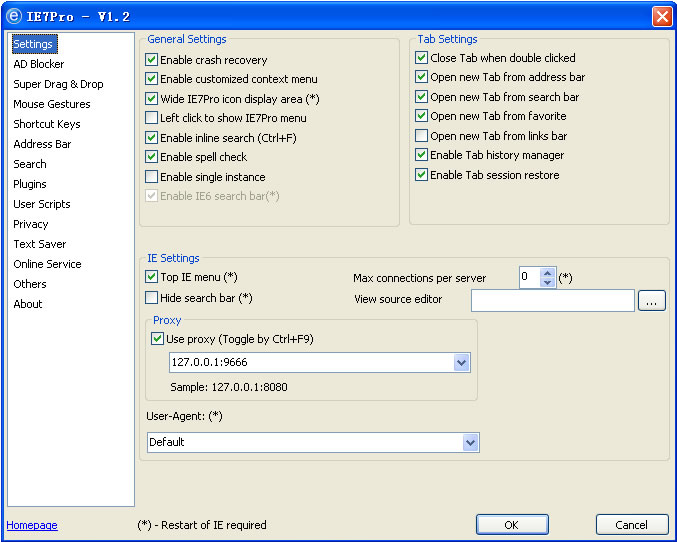This screenshot has height=542, width=677.
Task: Open the About page
Action: pos(28,304)
